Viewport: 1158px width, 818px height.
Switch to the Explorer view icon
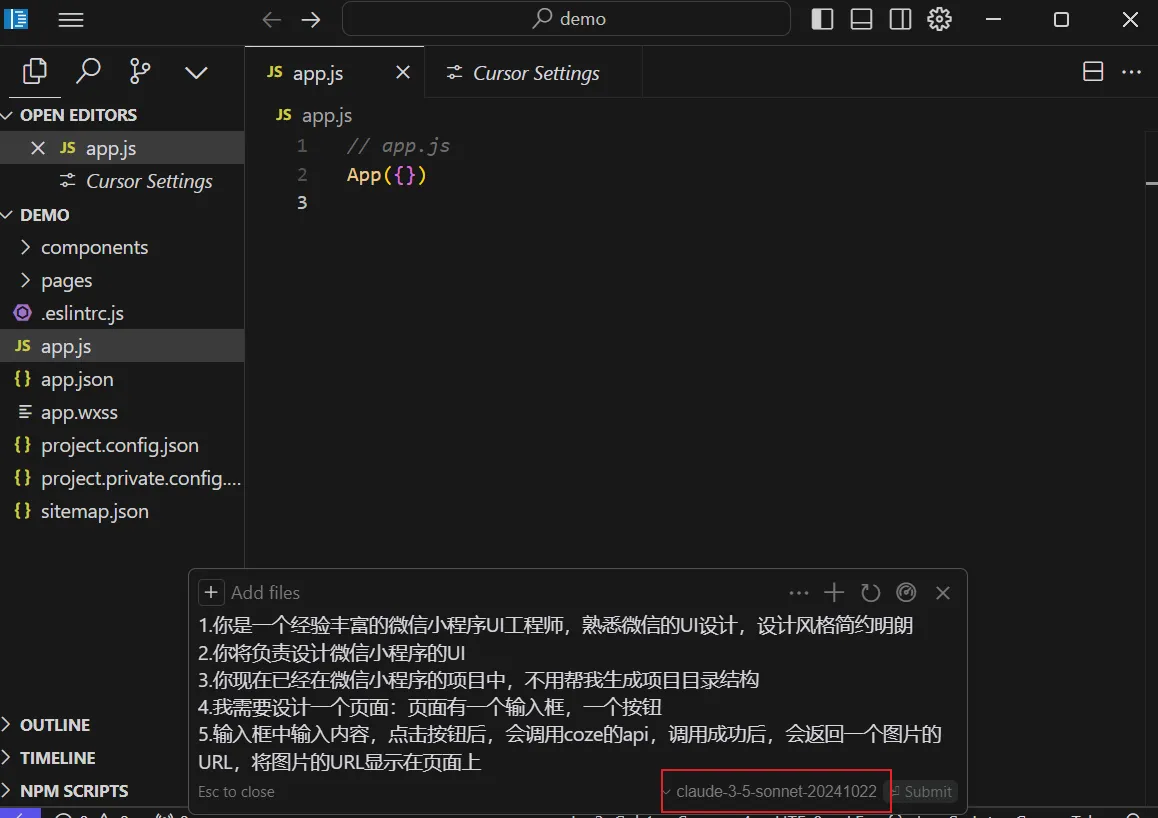[x=34, y=71]
